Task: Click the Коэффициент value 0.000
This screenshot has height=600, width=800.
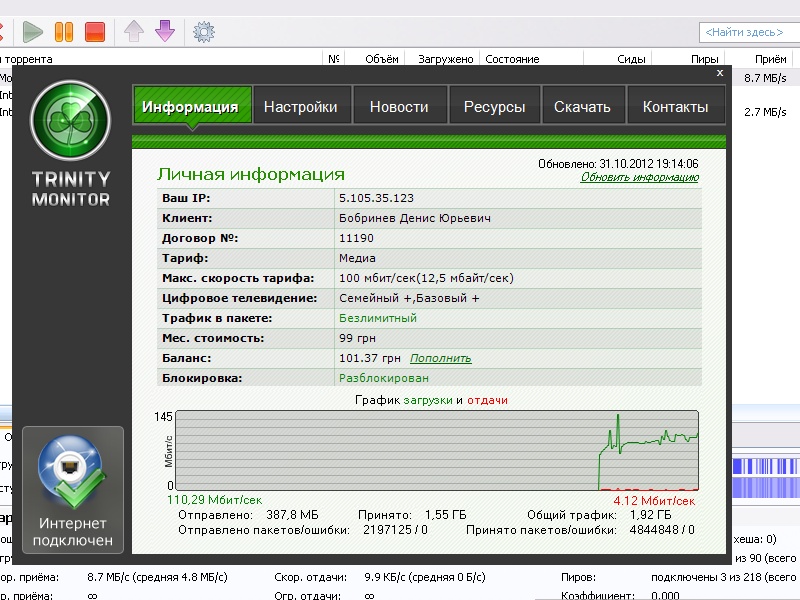Action: (x=665, y=595)
